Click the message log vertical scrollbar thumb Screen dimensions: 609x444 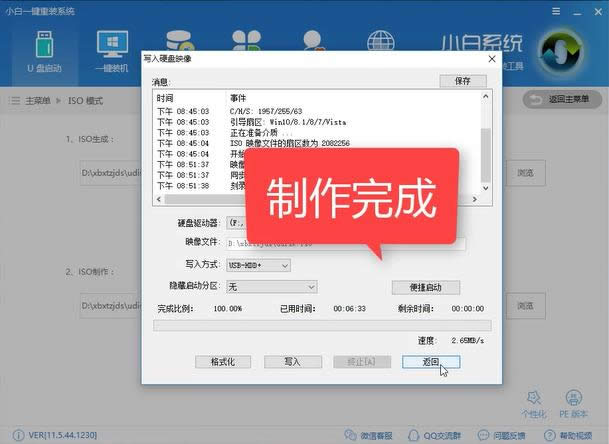click(x=485, y=155)
